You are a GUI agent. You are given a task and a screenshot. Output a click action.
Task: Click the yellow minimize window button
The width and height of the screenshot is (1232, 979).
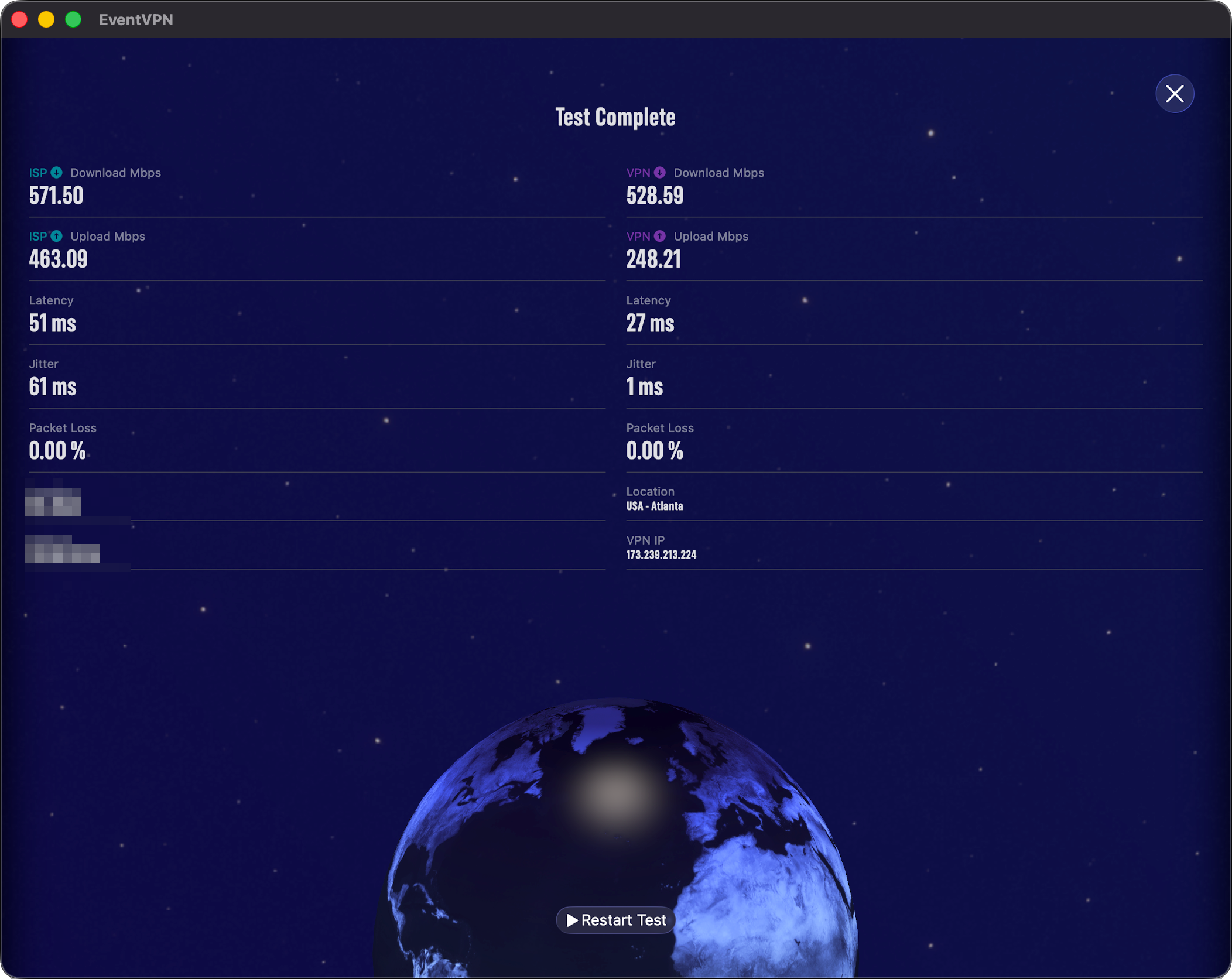46,20
